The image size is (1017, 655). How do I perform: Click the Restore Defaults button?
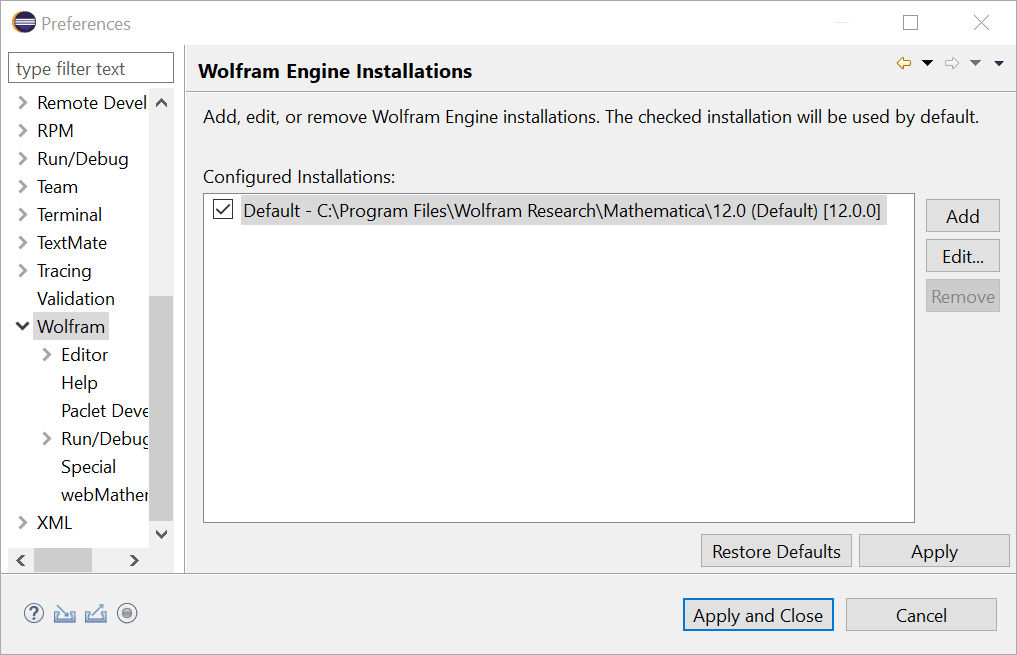[x=776, y=551]
